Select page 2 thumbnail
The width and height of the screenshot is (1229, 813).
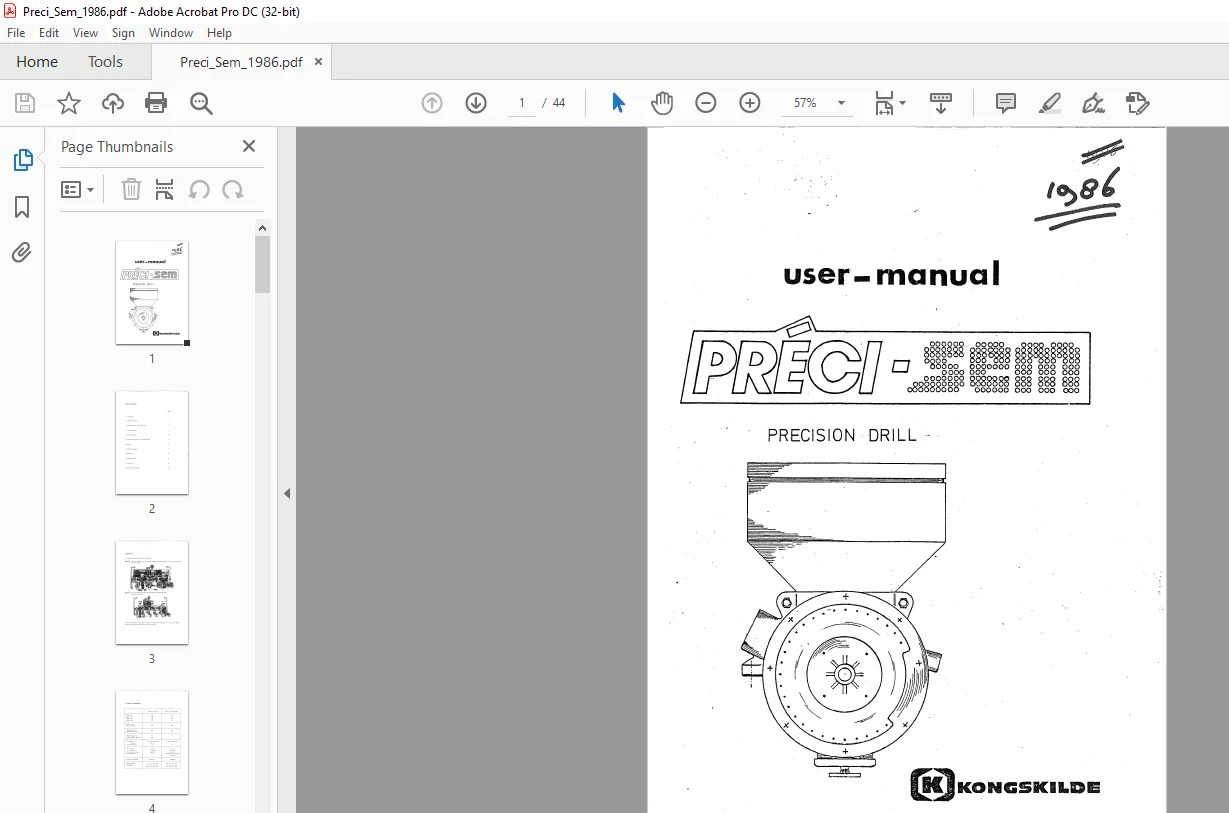152,443
